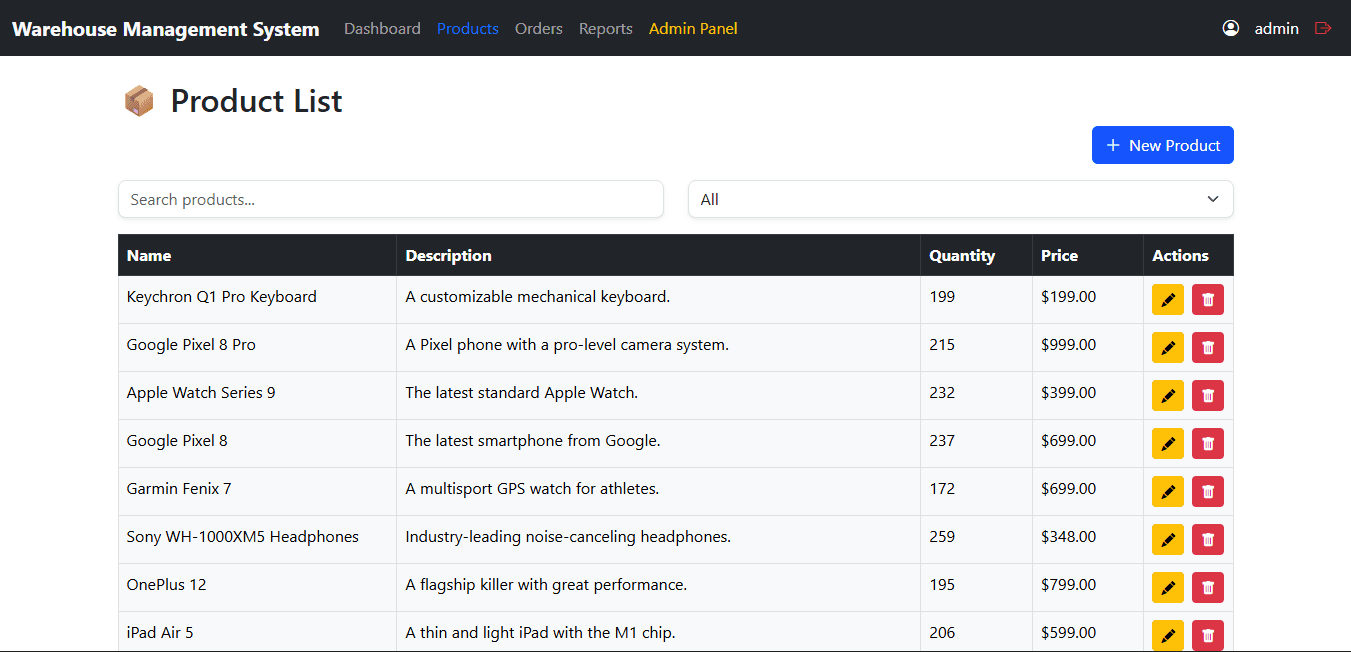1351x652 pixels.
Task: Click the admin user profile icon
Action: coord(1230,28)
